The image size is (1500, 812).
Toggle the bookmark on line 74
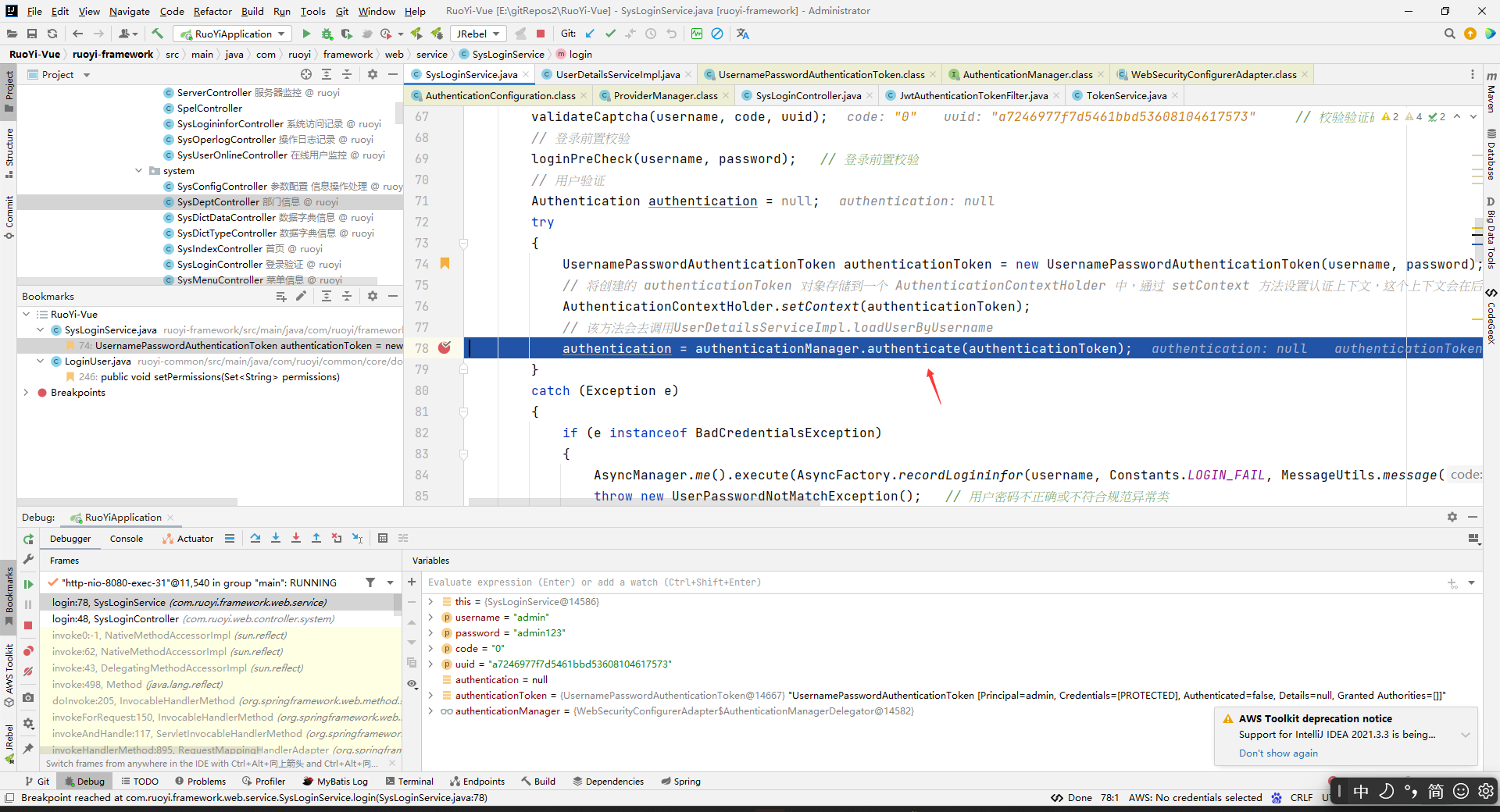pos(445,264)
